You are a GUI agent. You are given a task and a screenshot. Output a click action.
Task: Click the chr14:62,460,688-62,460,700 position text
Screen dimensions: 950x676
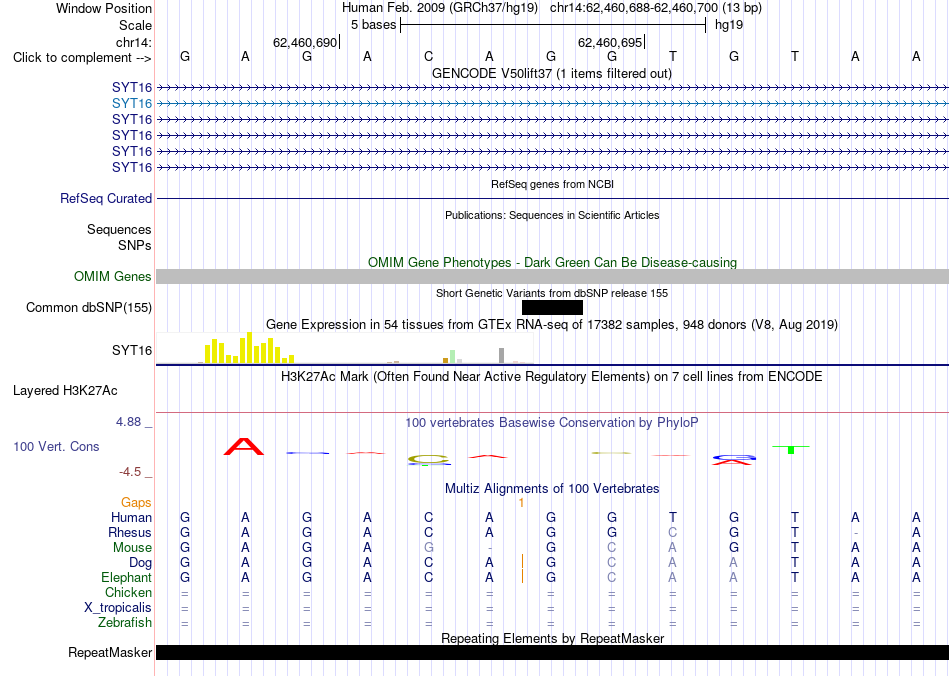(x=634, y=8)
